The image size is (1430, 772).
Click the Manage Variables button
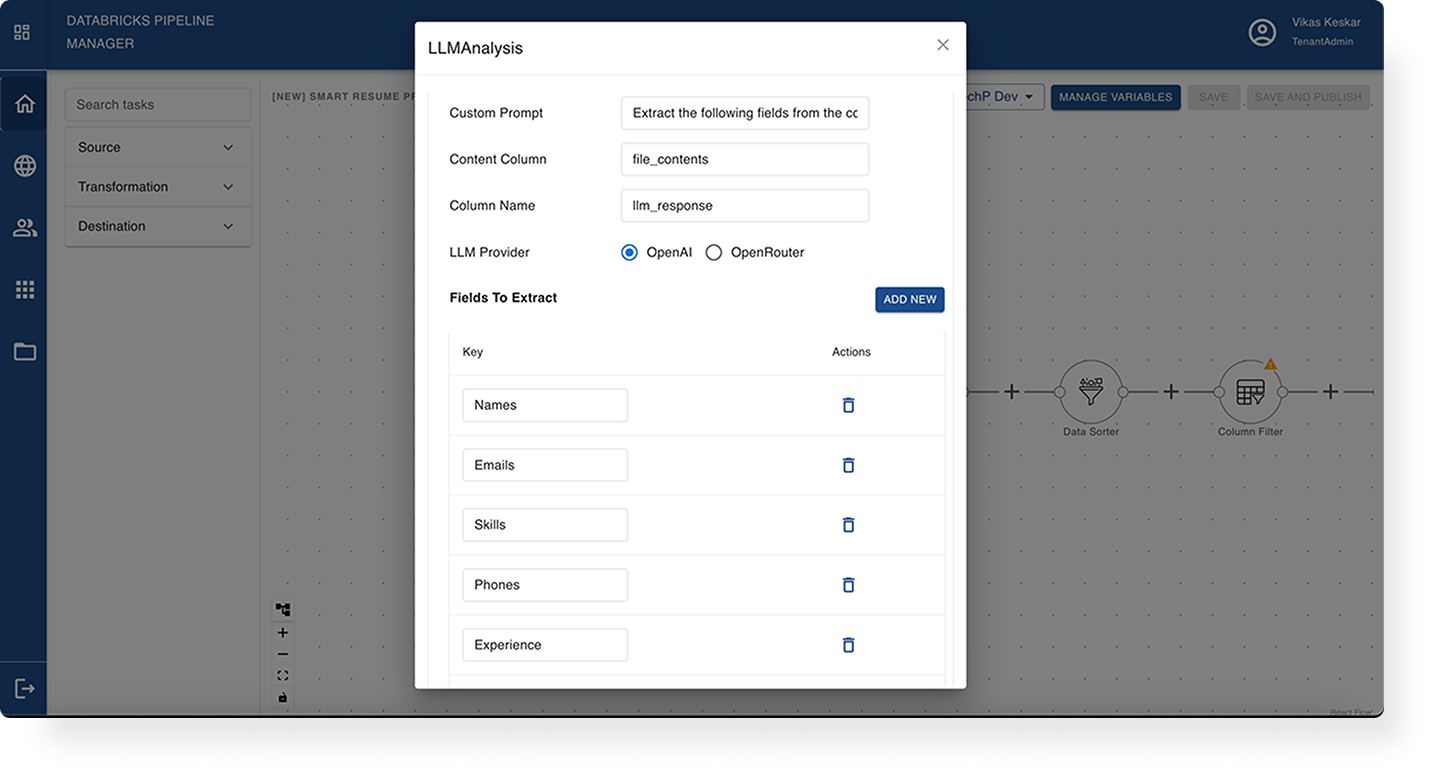[x=1115, y=97]
